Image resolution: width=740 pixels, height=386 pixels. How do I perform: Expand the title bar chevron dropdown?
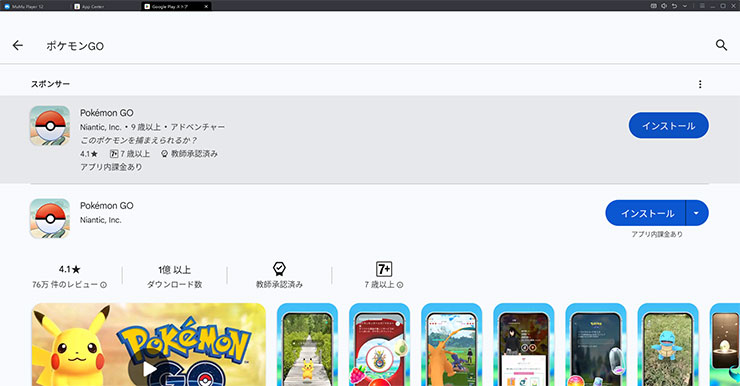pyautogui.click(x=685, y=6)
